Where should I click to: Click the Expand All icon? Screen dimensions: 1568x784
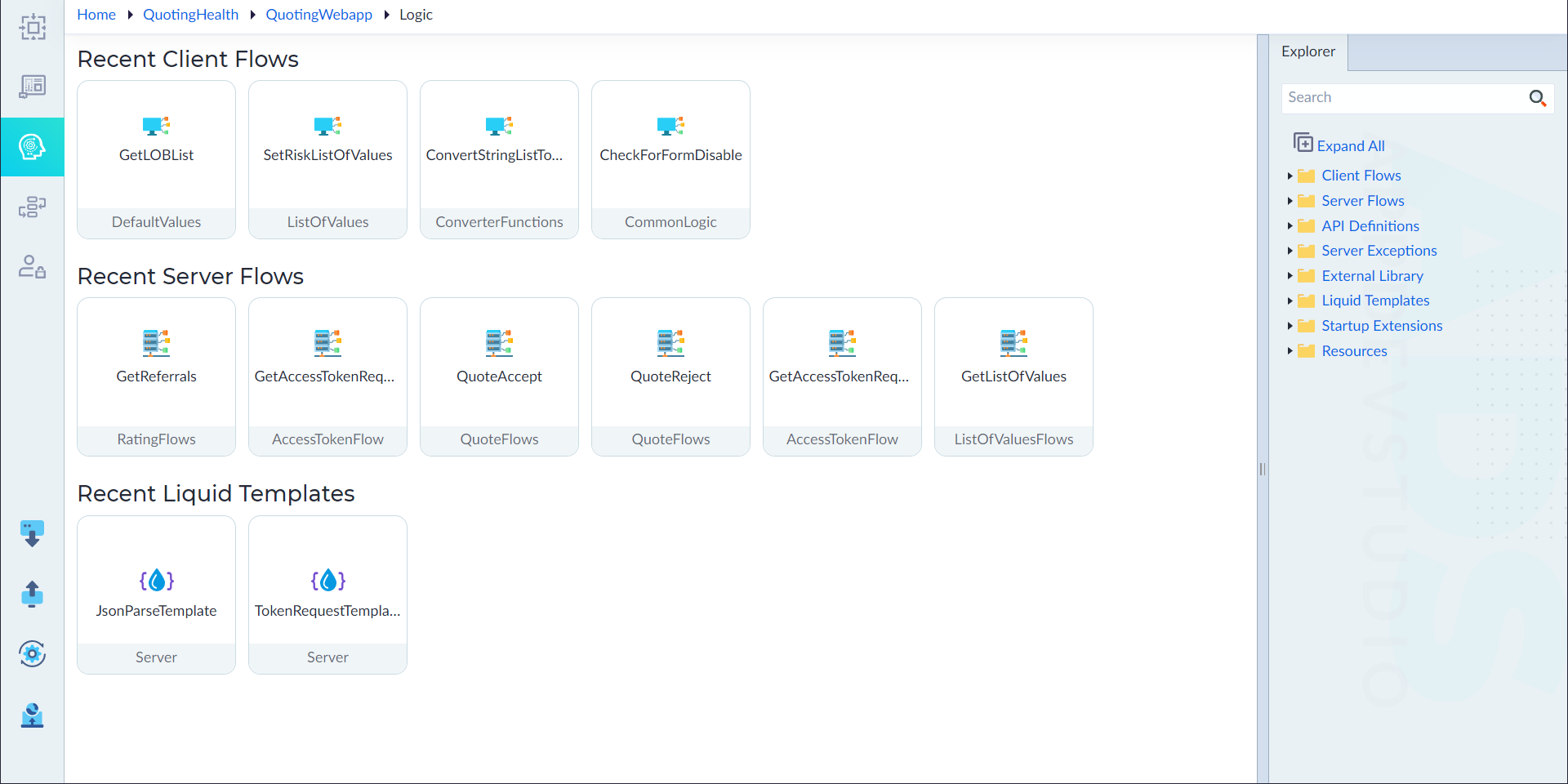pos(1303,143)
